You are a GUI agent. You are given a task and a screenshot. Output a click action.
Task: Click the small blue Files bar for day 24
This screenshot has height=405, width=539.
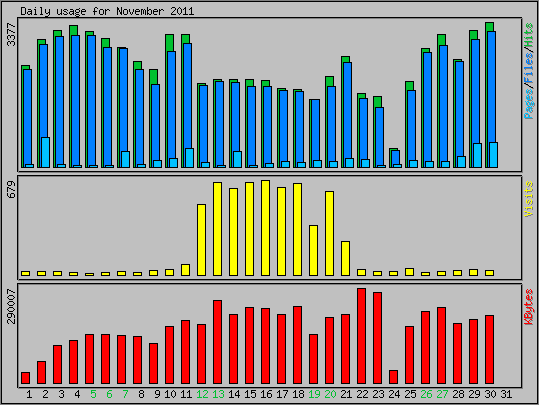(395, 159)
